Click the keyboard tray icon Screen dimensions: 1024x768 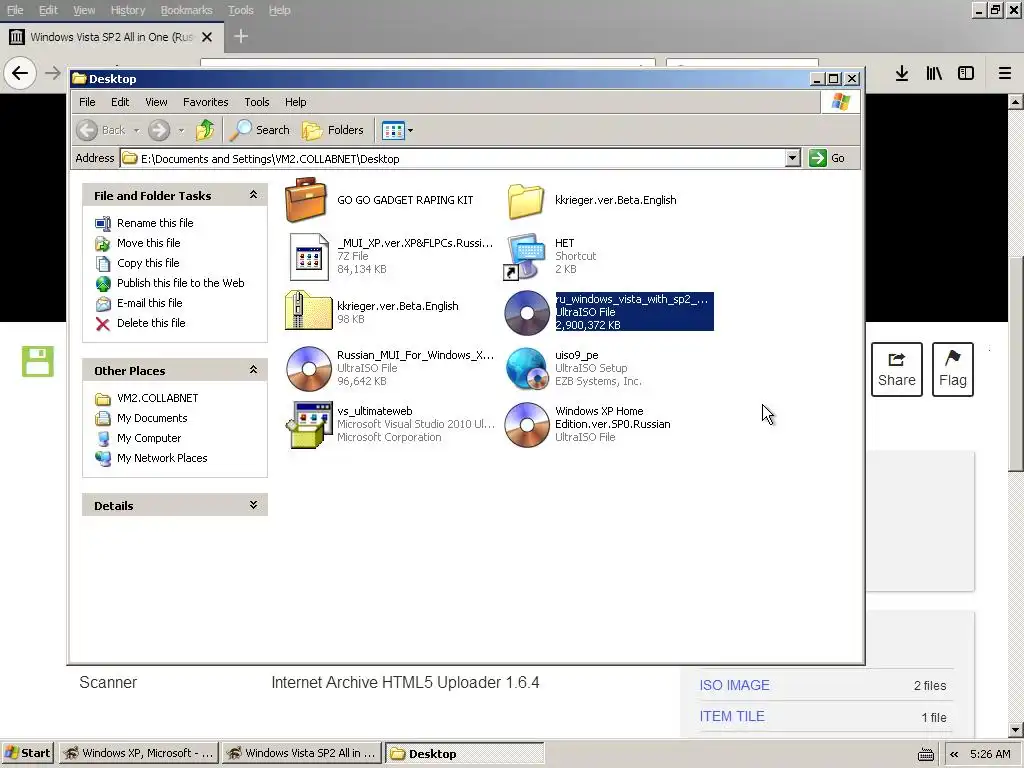[x=926, y=754]
